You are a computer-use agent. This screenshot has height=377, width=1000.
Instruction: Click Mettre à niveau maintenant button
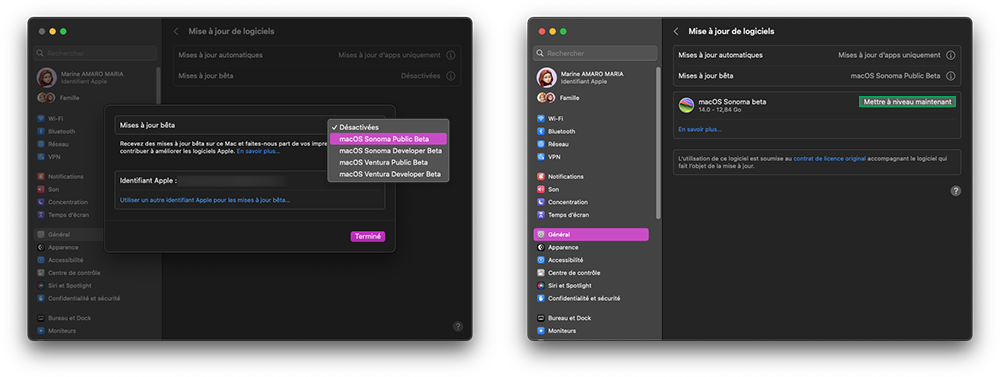click(x=907, y=102)
